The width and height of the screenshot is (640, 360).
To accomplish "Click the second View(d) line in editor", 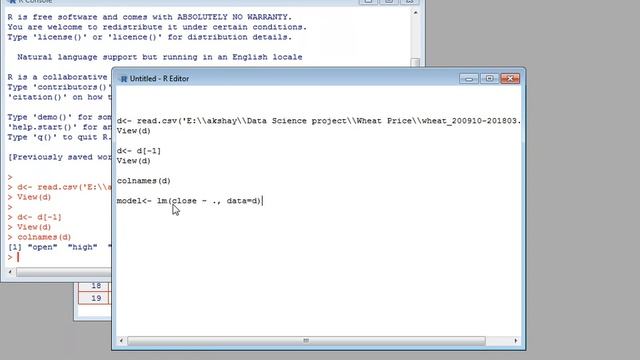I will (x=134, y=161).
